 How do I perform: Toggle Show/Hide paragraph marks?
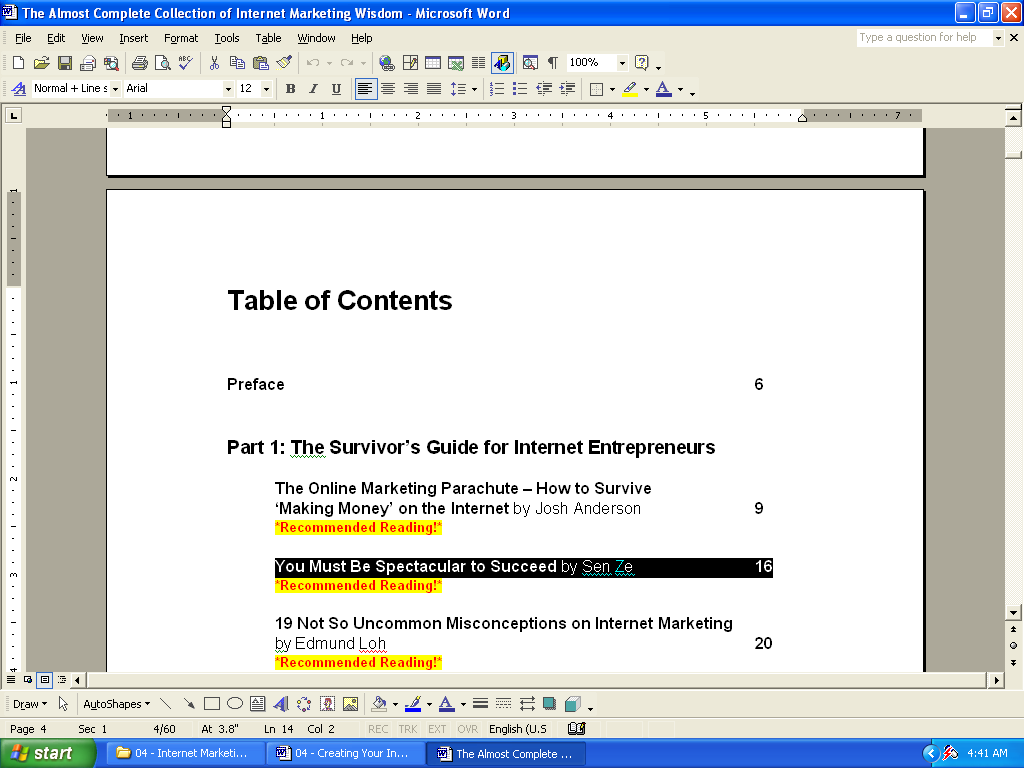pyautogui.click(x=552, y=63)
